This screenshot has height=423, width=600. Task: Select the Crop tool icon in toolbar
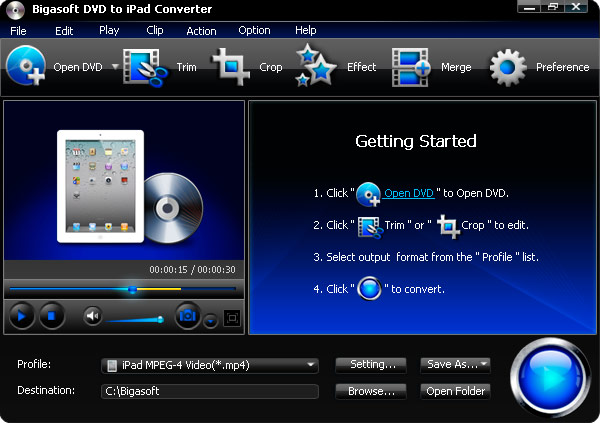coord(231,67)
